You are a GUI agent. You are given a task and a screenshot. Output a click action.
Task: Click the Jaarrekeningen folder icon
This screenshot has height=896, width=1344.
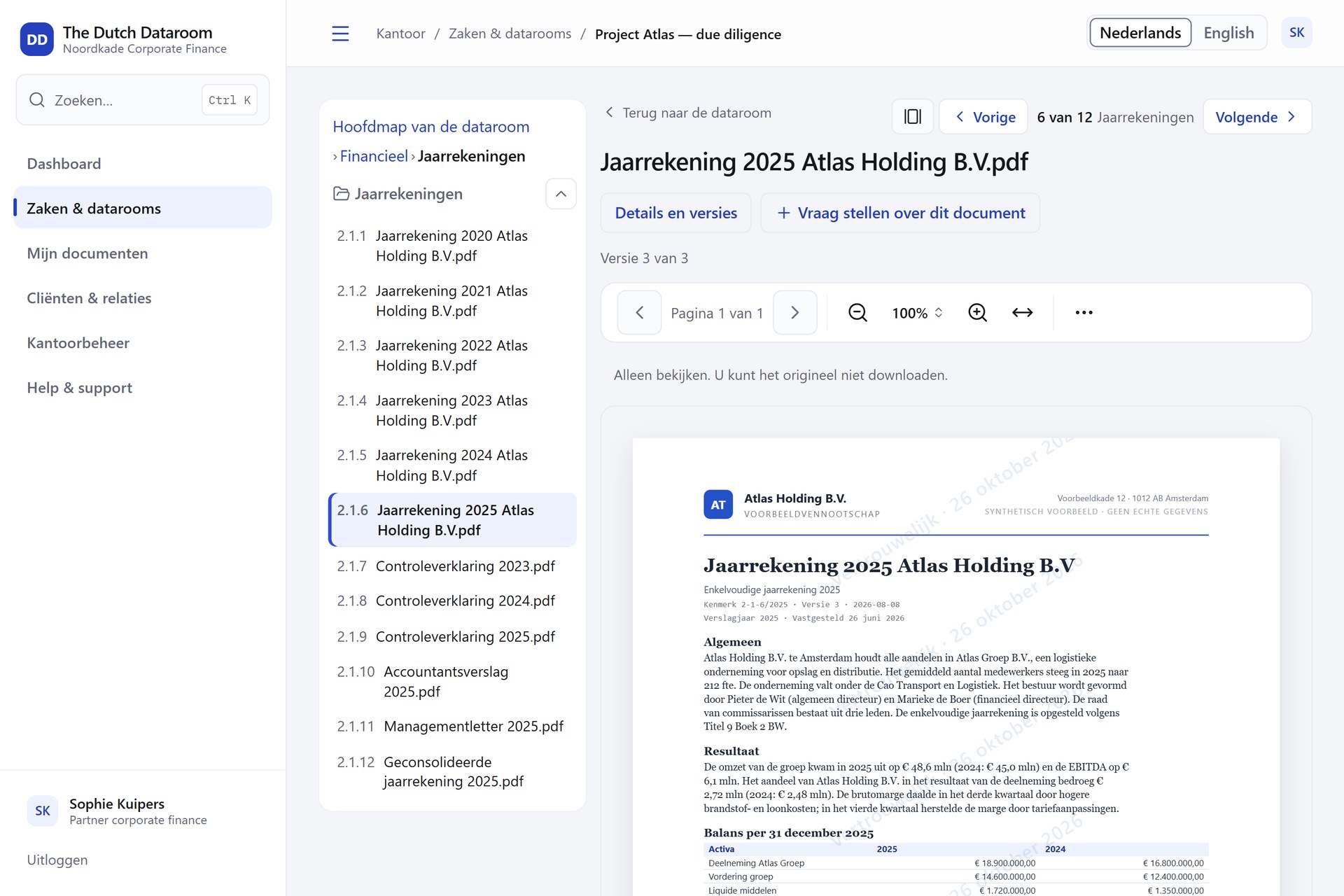point(341,194)
